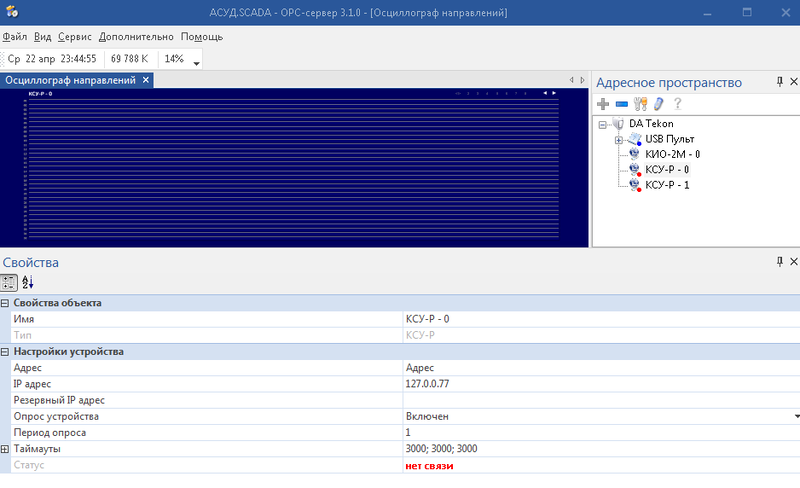The image size is (800, 488).
Task: Open the Вид menu
Action: point(42,37)
